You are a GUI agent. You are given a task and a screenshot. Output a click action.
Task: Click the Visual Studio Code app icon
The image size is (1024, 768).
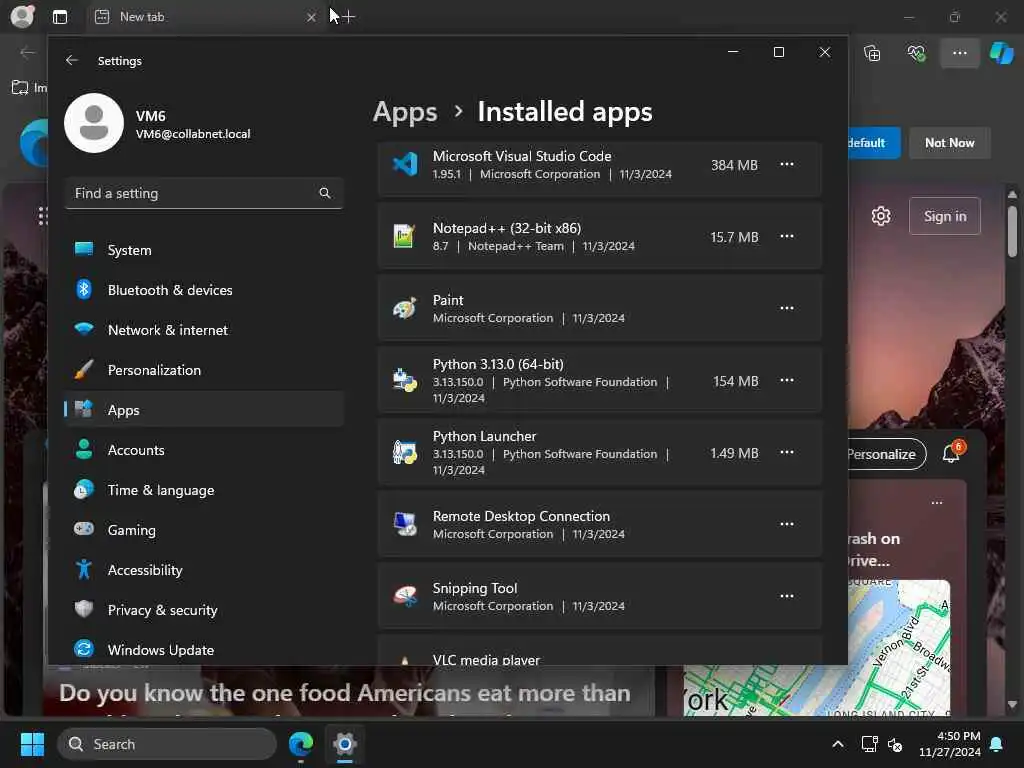pyautogui.click(x=405, y=164)
